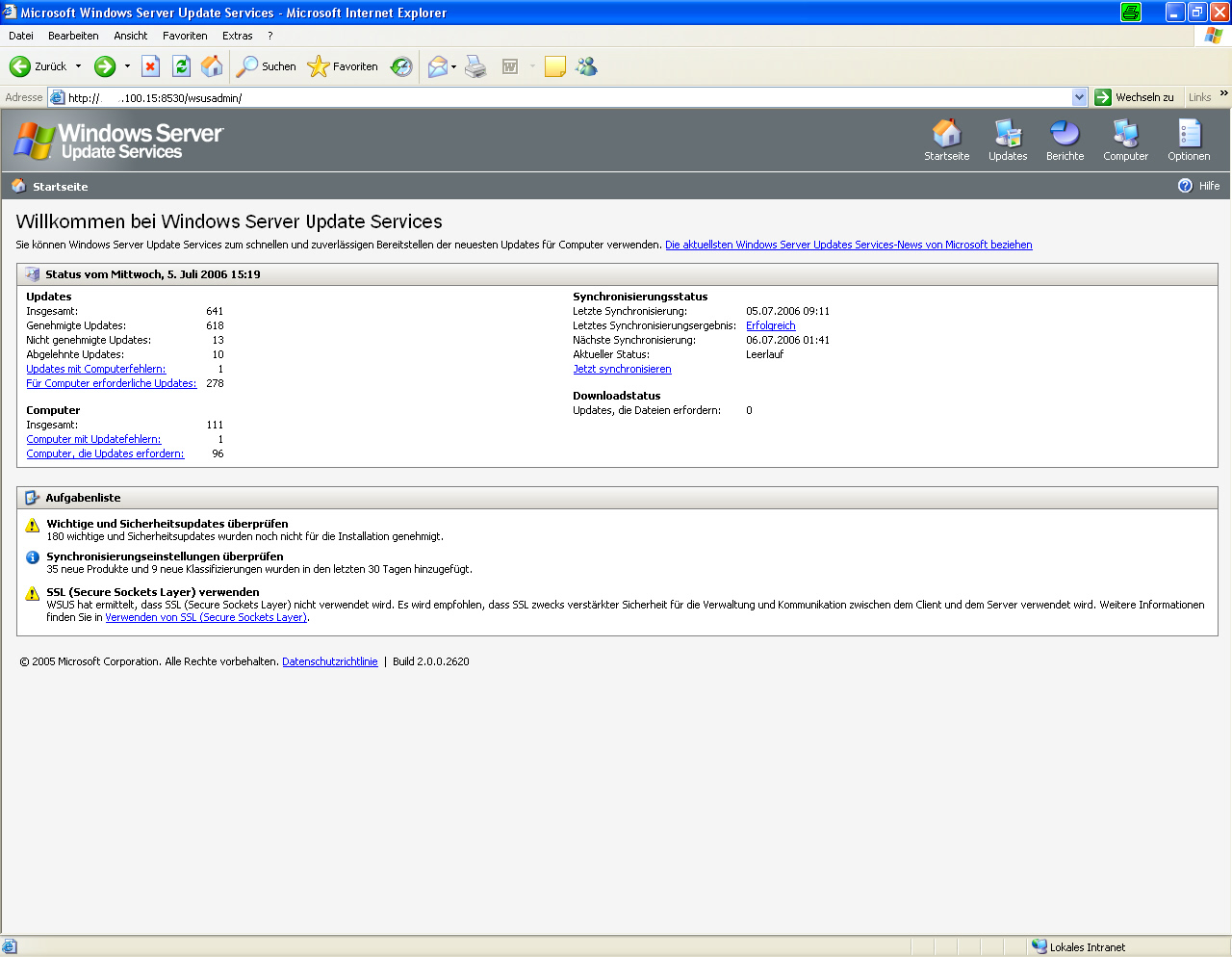Click the Wichtige und Sicherheitsupdates überprüfen task

167,524
